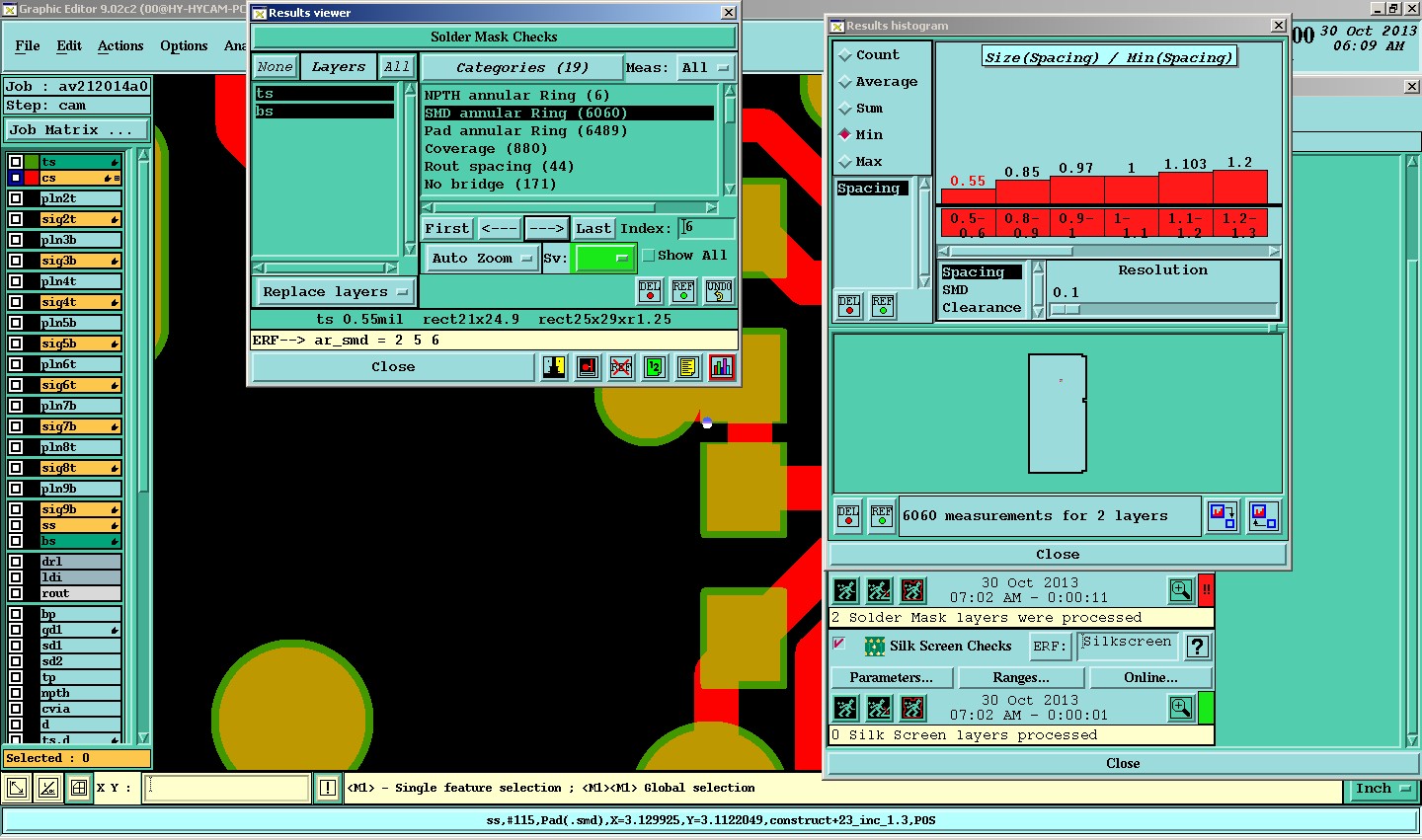Toggle visibility box of sig2t layer
This screenshot has width=1422, height=840.
click(16, 219)
